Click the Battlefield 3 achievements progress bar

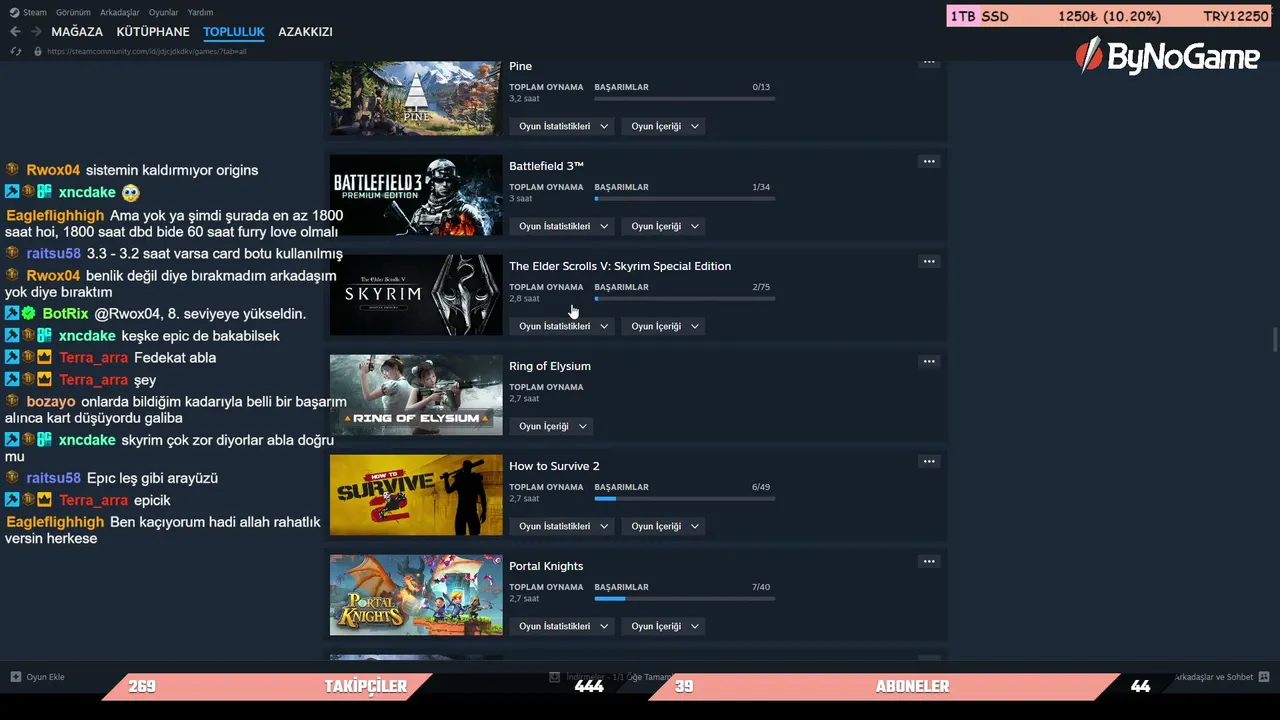tap(684, 198)
